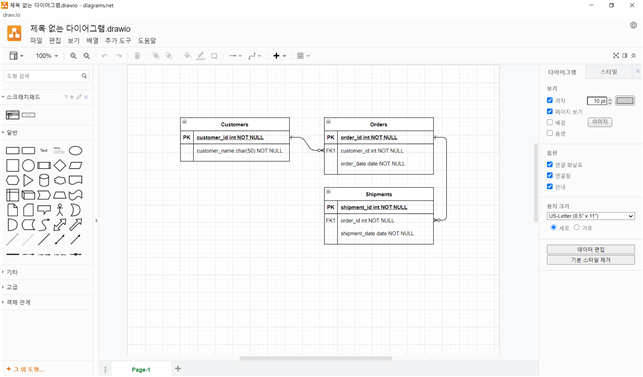Click the zoom out magnifier icon
This screenshot has width=643, height=377.
[x=87, y=56]
